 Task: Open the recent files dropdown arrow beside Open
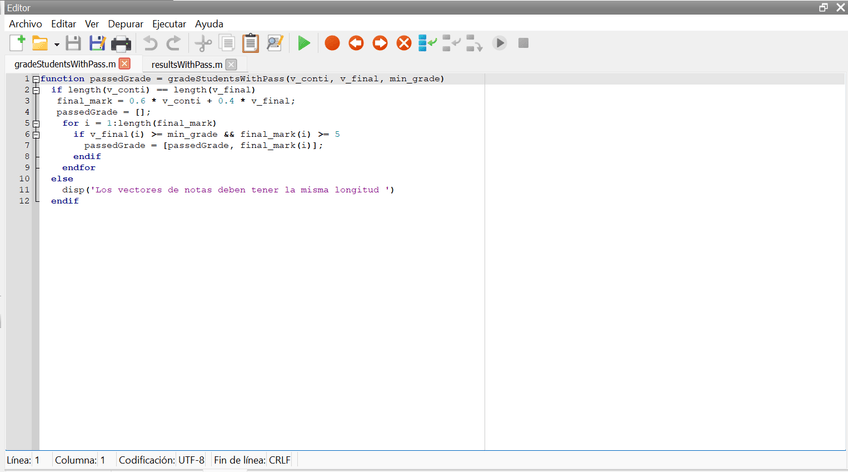coord(57,44)
